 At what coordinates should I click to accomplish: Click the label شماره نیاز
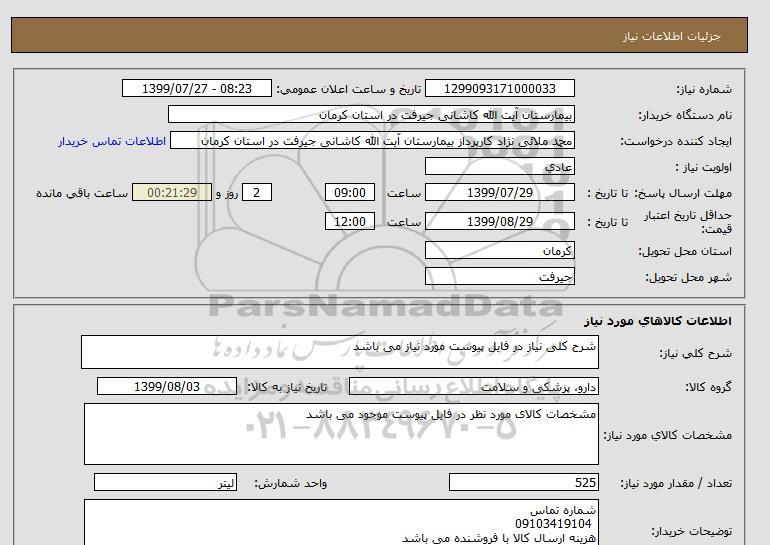tap(704, 89)
